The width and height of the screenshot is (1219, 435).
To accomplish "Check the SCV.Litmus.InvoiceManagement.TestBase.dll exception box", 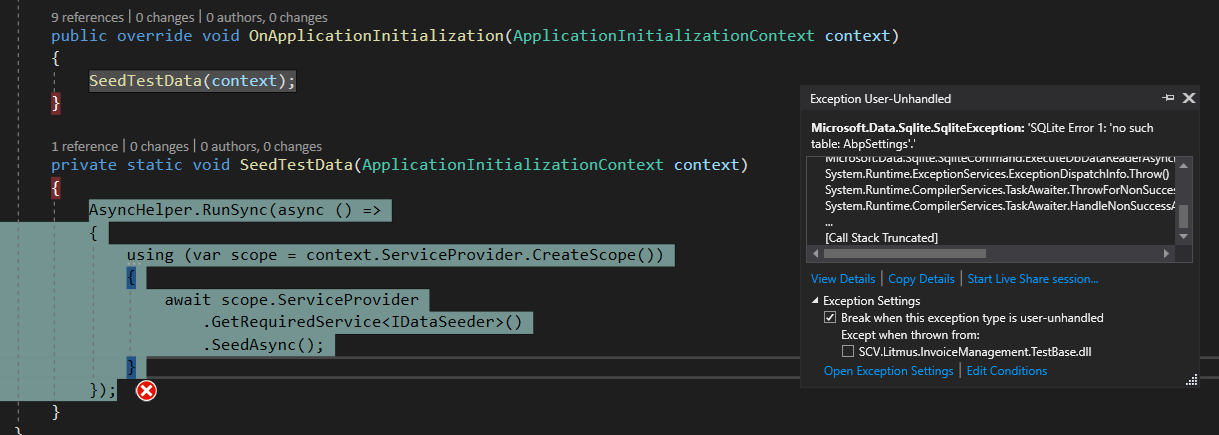I will point(848,351).
